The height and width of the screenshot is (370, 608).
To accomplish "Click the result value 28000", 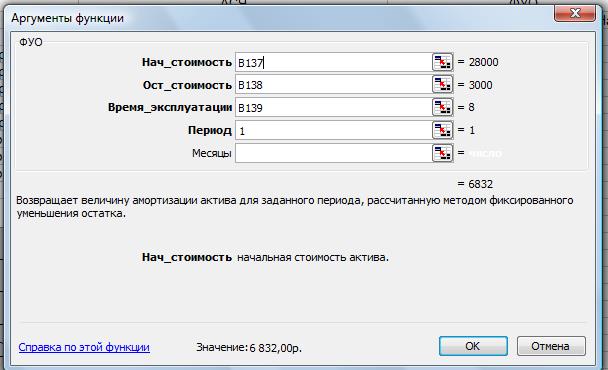I will [x=484, y=62].
